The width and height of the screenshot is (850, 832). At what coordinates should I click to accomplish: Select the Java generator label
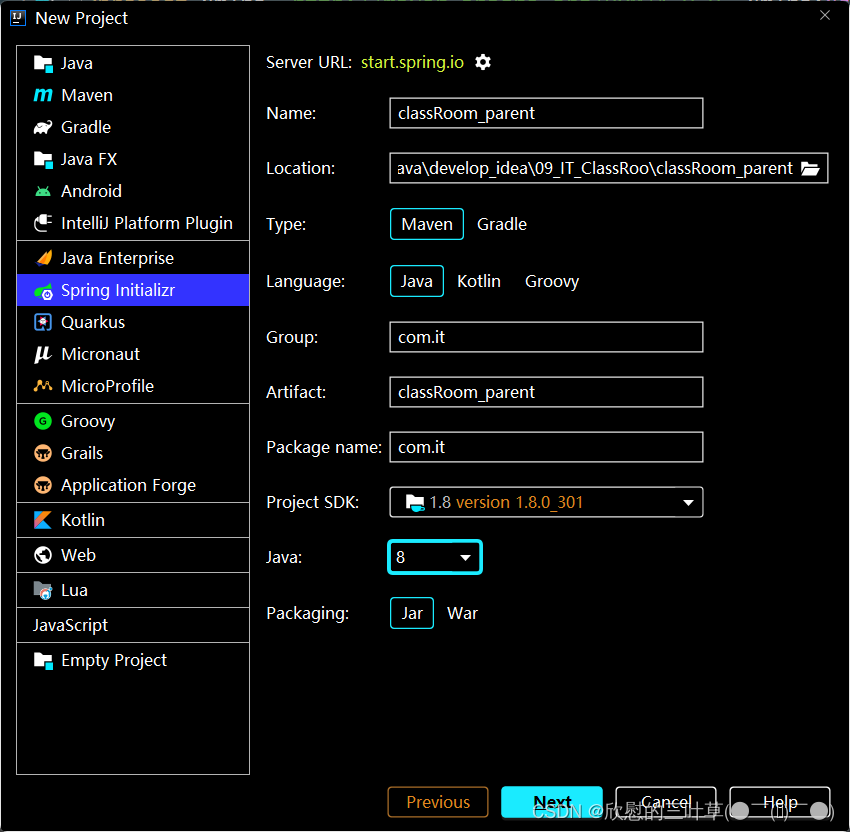click(x=76, y=64)
